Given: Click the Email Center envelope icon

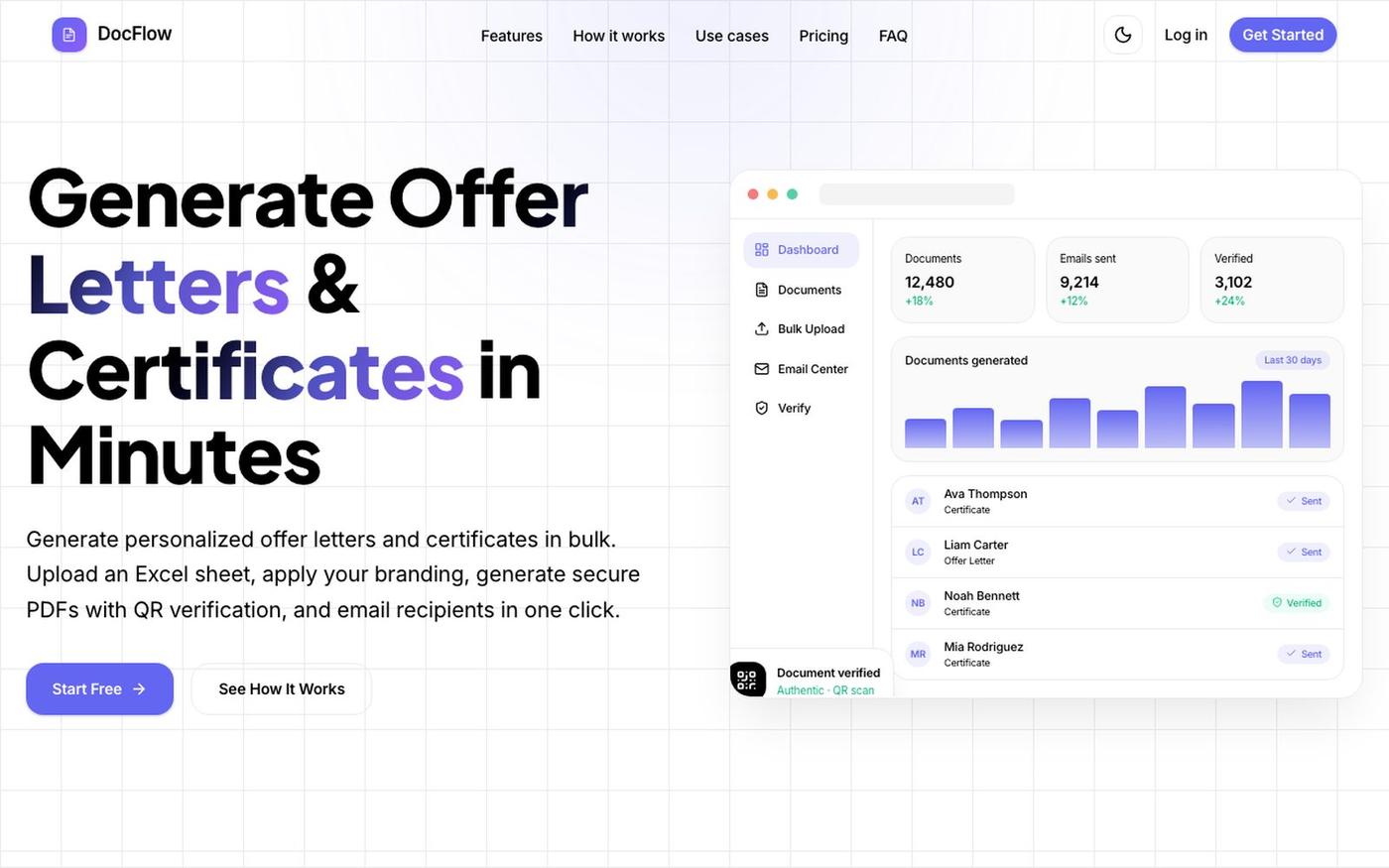Looking at the screenshot, I should [x=762, y=369].
